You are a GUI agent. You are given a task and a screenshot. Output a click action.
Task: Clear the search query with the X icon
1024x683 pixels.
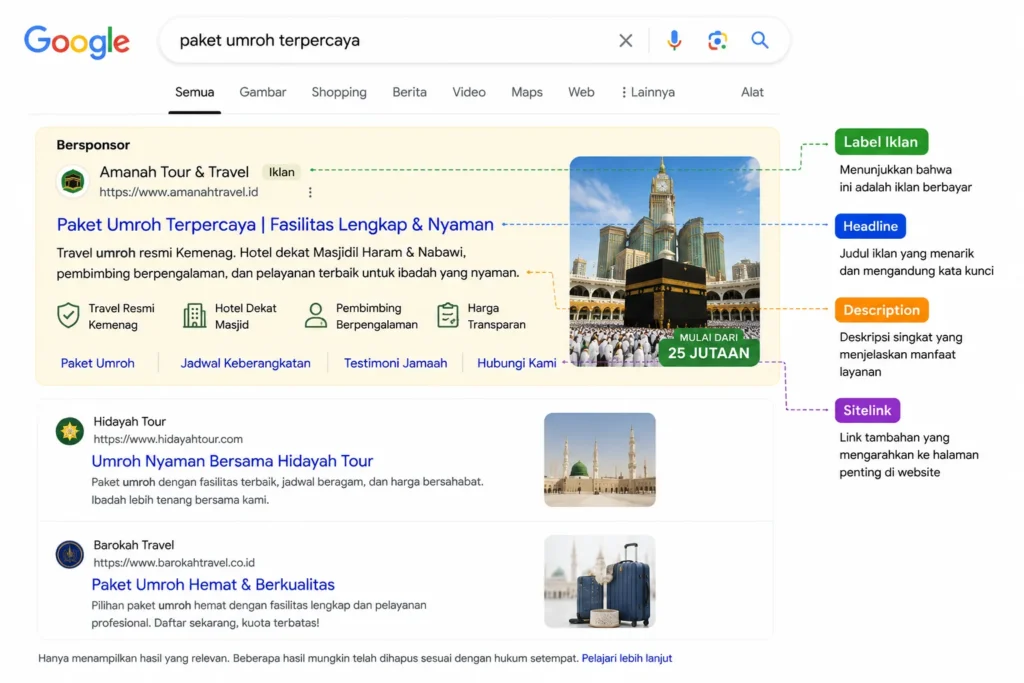tap(626, 40)
